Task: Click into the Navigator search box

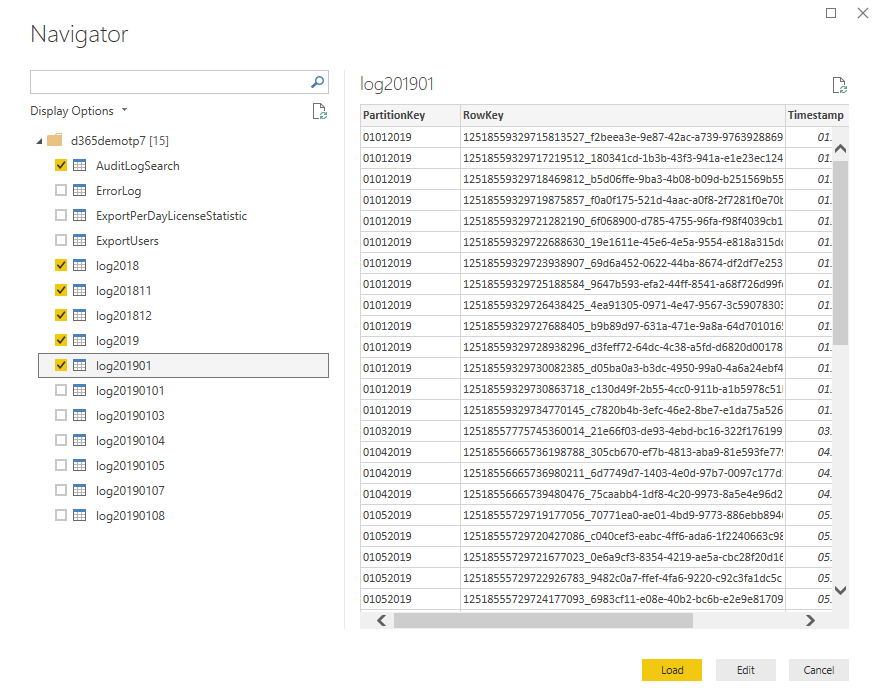Action: tap(170, 83)
